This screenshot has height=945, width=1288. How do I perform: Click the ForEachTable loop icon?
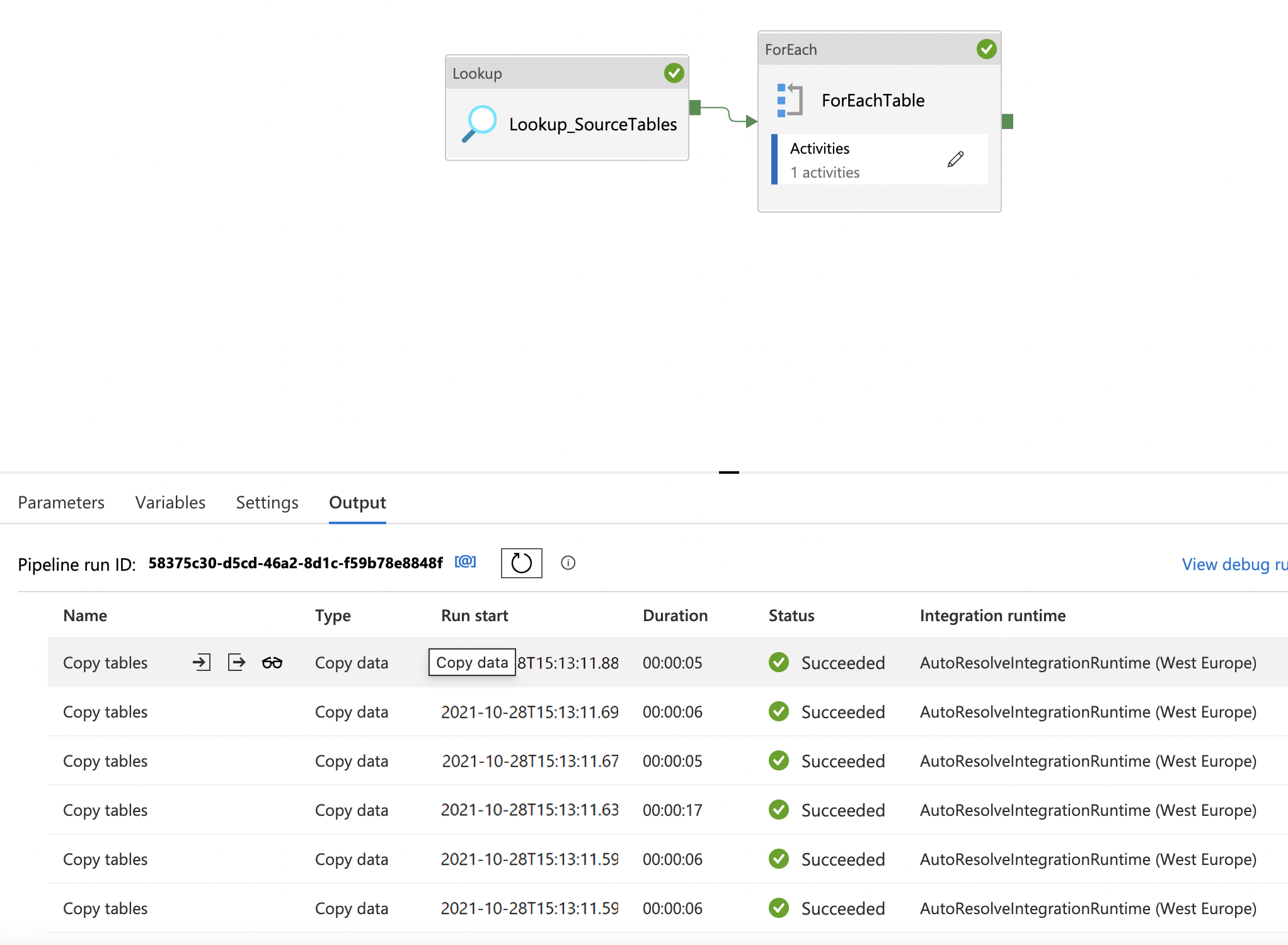point(790,100)
